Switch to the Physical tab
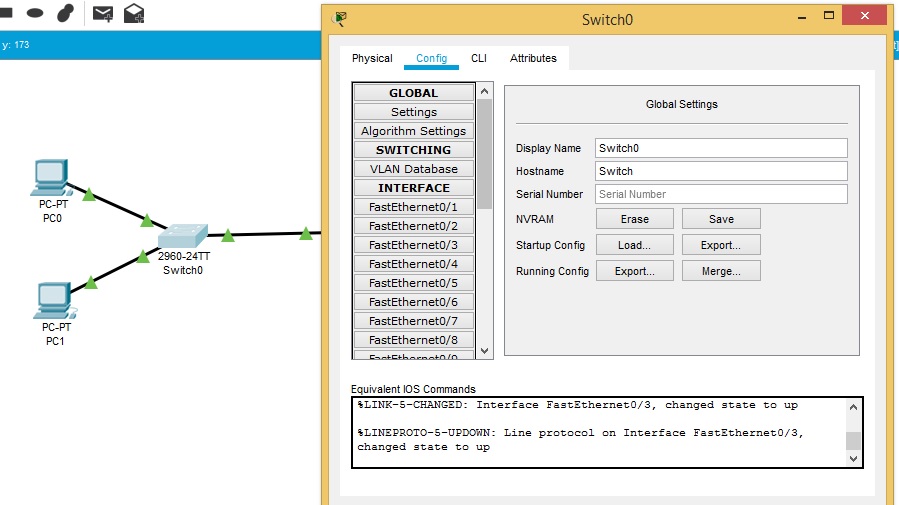 tap(372, 58)
